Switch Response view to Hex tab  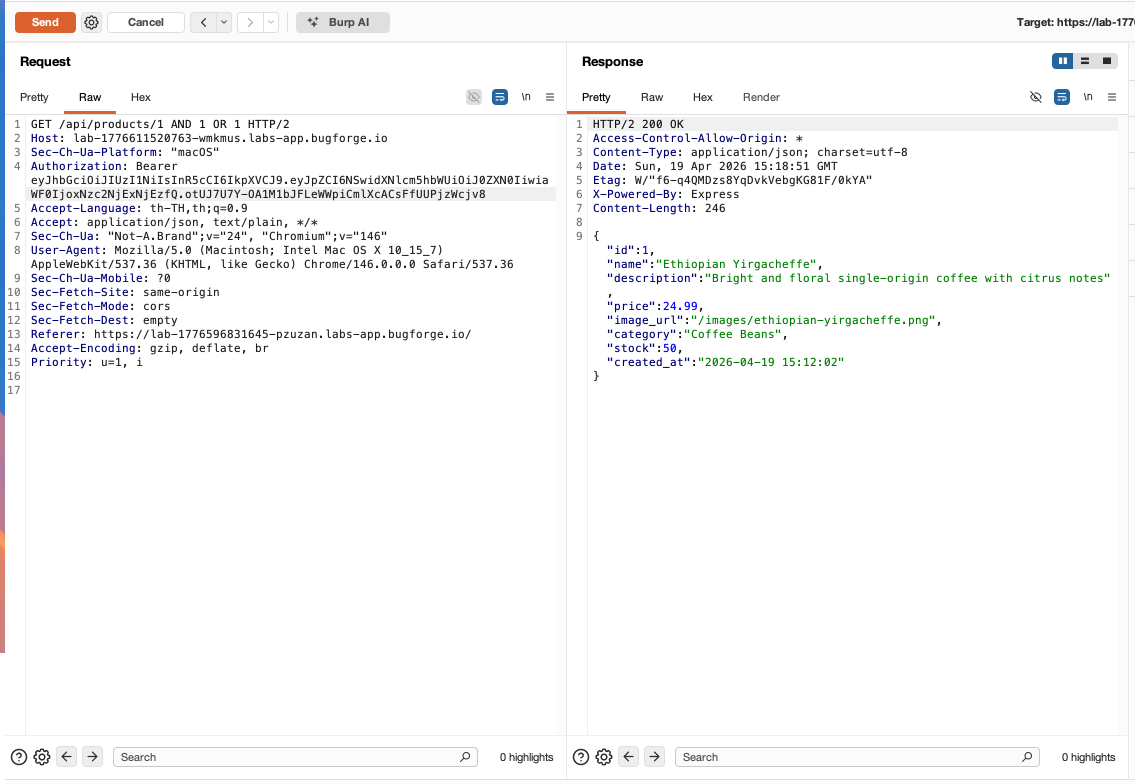(702, 97)
